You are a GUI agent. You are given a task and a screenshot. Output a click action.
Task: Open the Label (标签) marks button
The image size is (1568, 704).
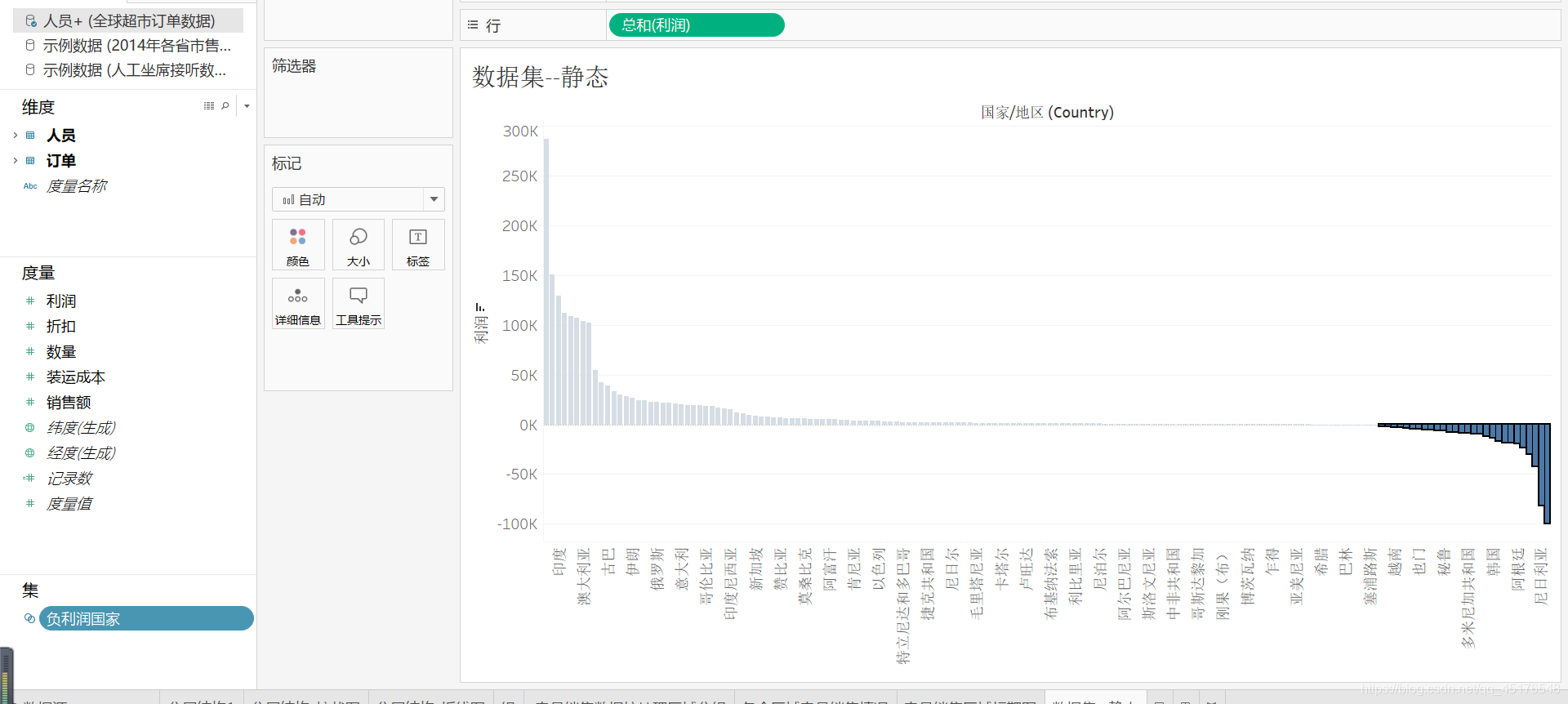(x=418, y=245)
